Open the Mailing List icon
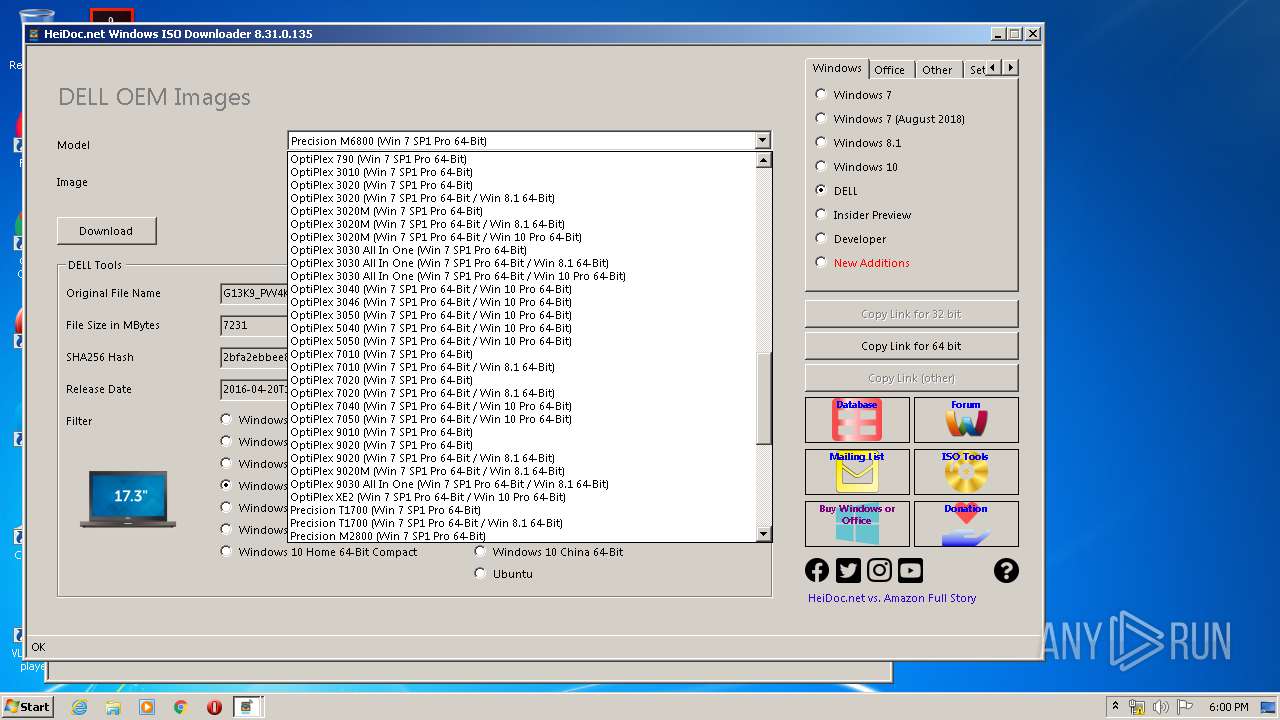The width and height of the screenshot is (1280, 720). click(857, 472)
